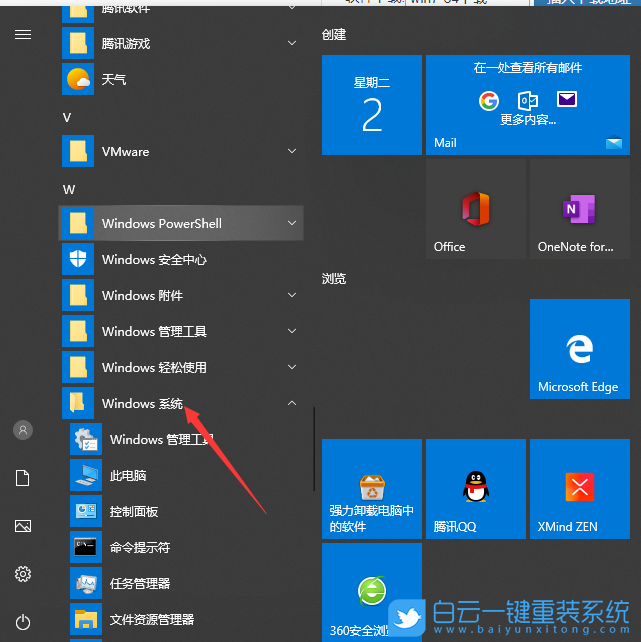Click the VMware folder icon
641x642 pixels.
tap(78, 151)
